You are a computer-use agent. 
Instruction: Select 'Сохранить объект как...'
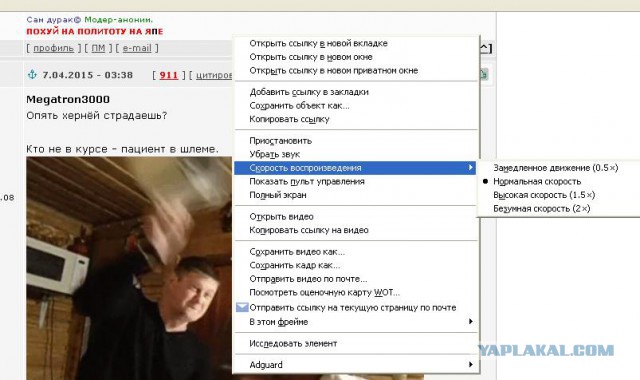pos(355,106)
